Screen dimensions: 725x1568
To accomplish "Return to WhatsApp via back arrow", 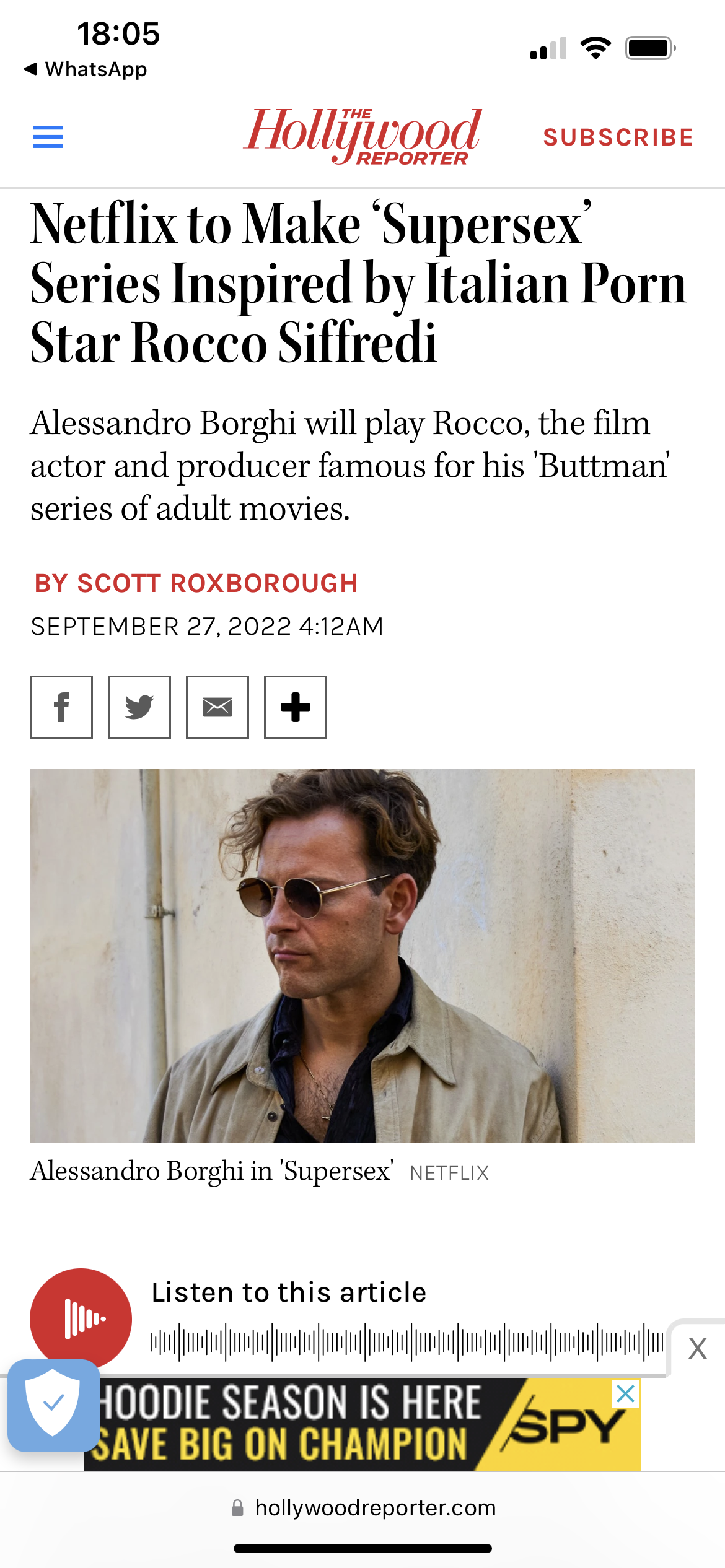I will 86,69.
